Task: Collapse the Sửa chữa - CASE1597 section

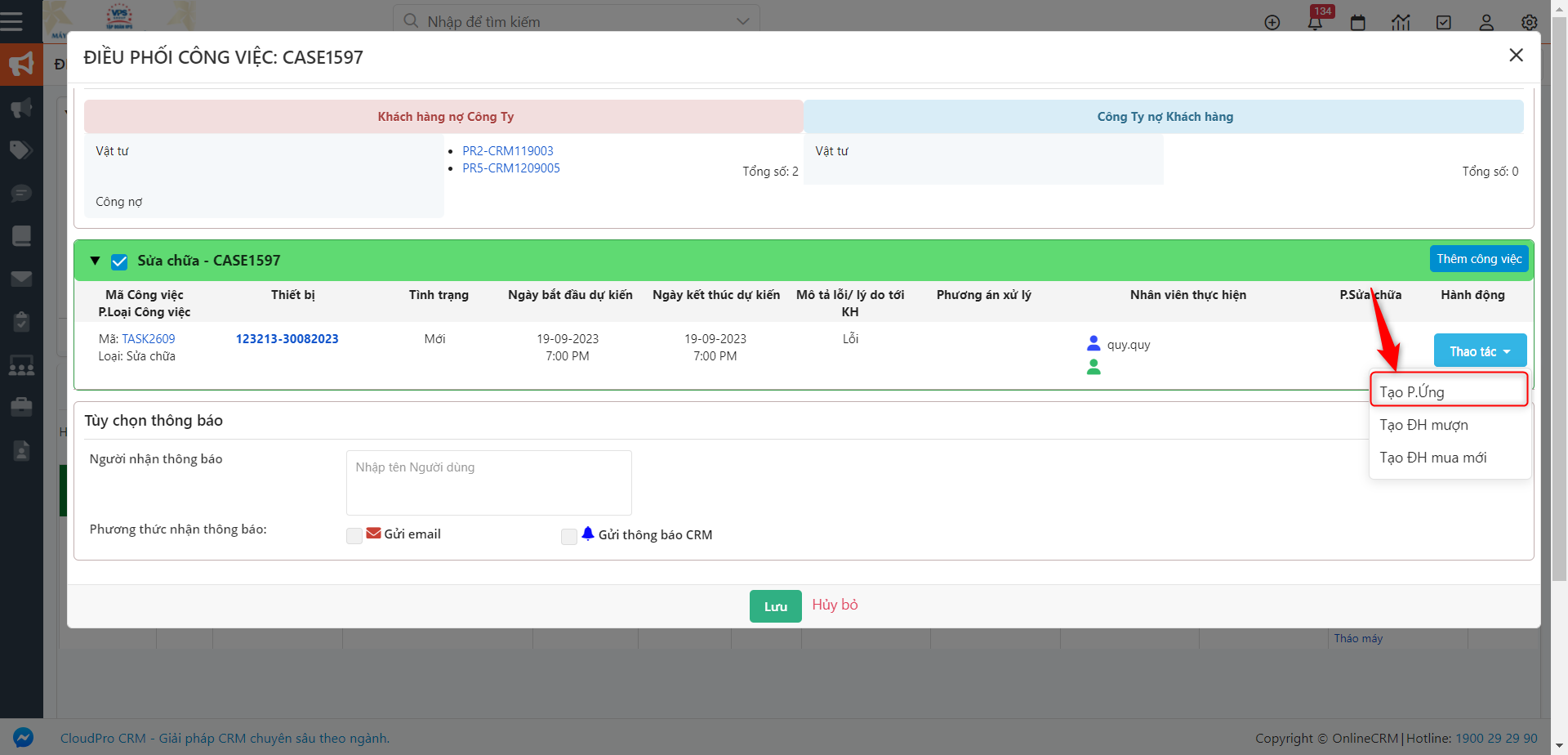Action: tap(95, 261)
